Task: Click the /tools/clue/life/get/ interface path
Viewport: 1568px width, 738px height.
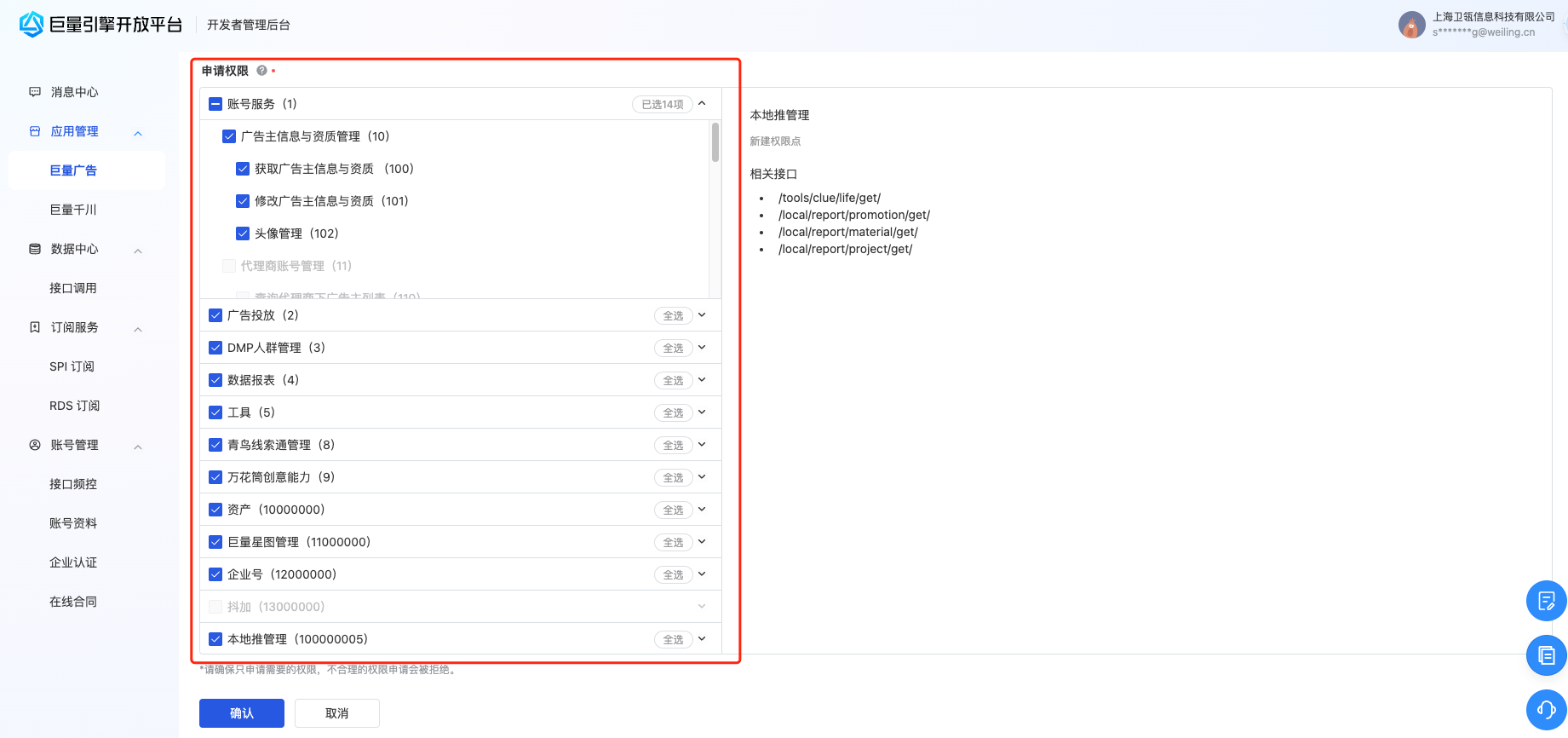Action: point(830,198)
